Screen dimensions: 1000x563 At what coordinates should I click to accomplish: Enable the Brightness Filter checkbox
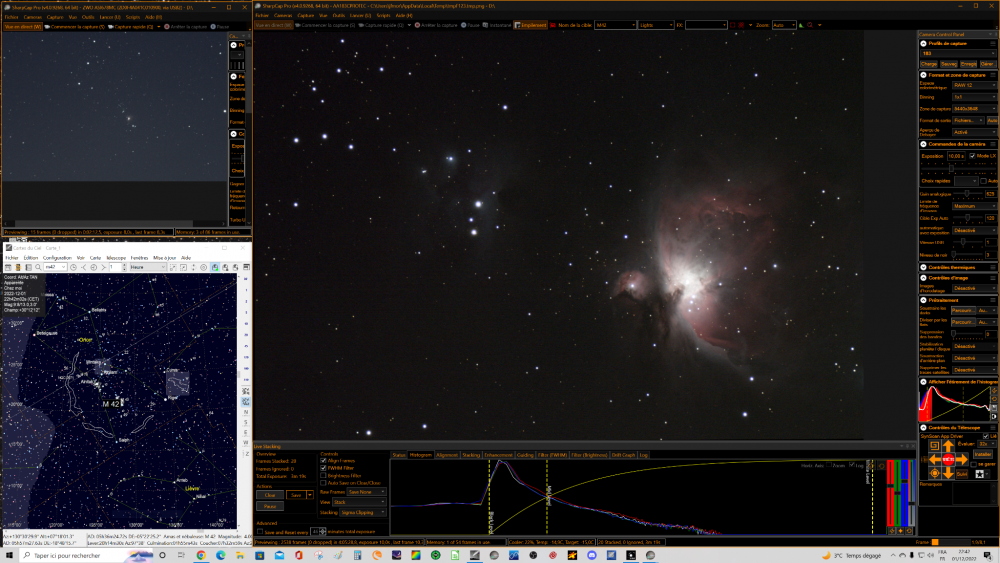click(323, 476)
